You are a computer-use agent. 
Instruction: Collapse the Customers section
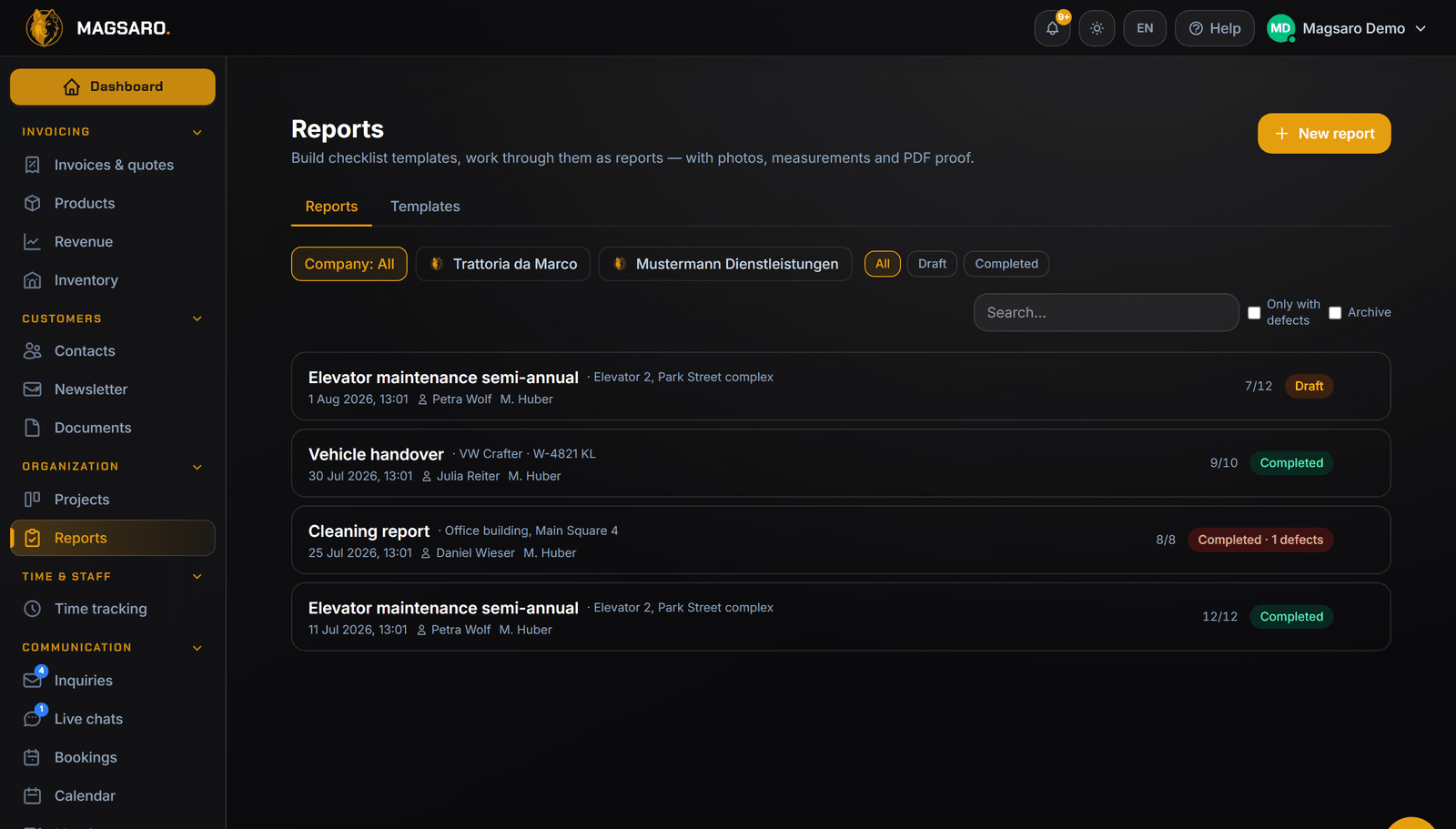tap(197, 318)
